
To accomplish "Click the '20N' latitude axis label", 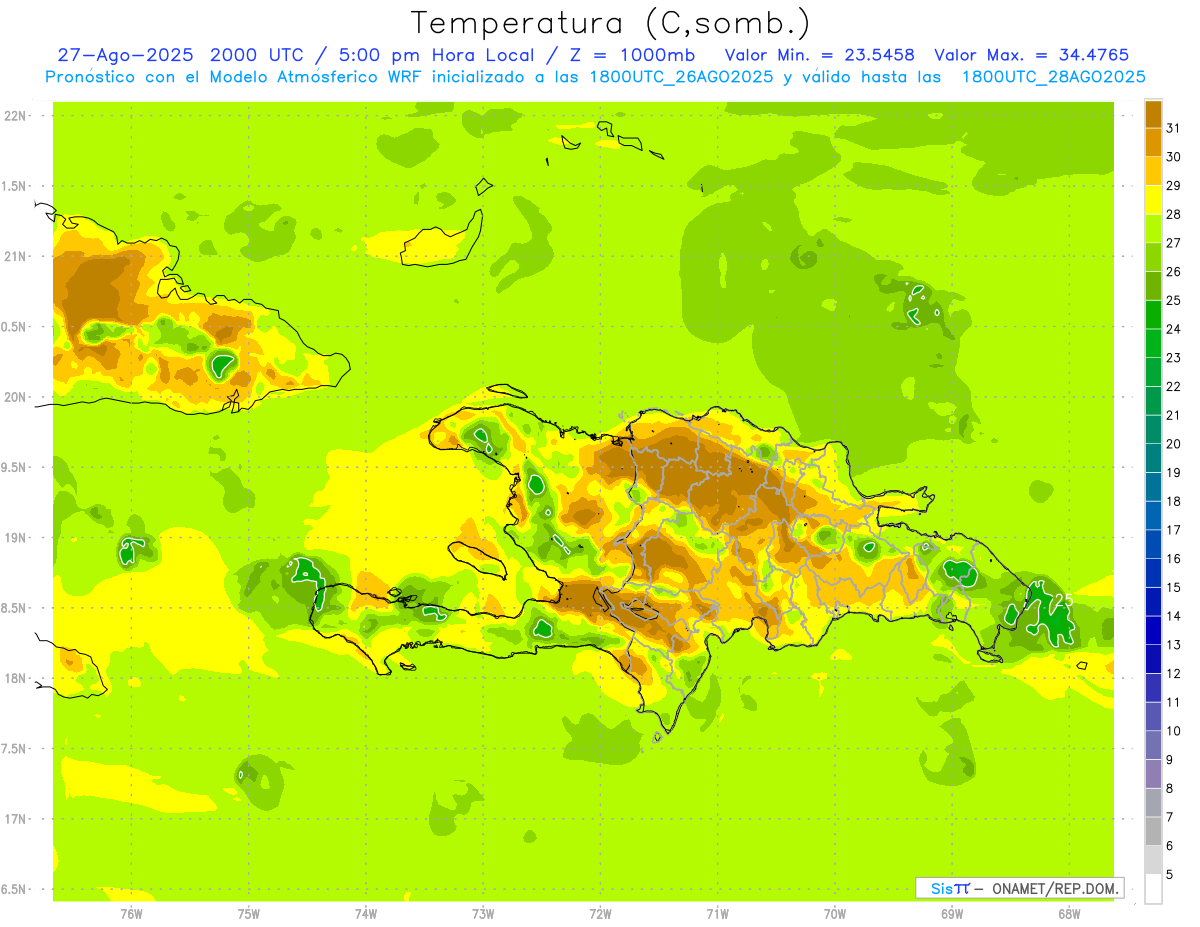I will [17, 397].
